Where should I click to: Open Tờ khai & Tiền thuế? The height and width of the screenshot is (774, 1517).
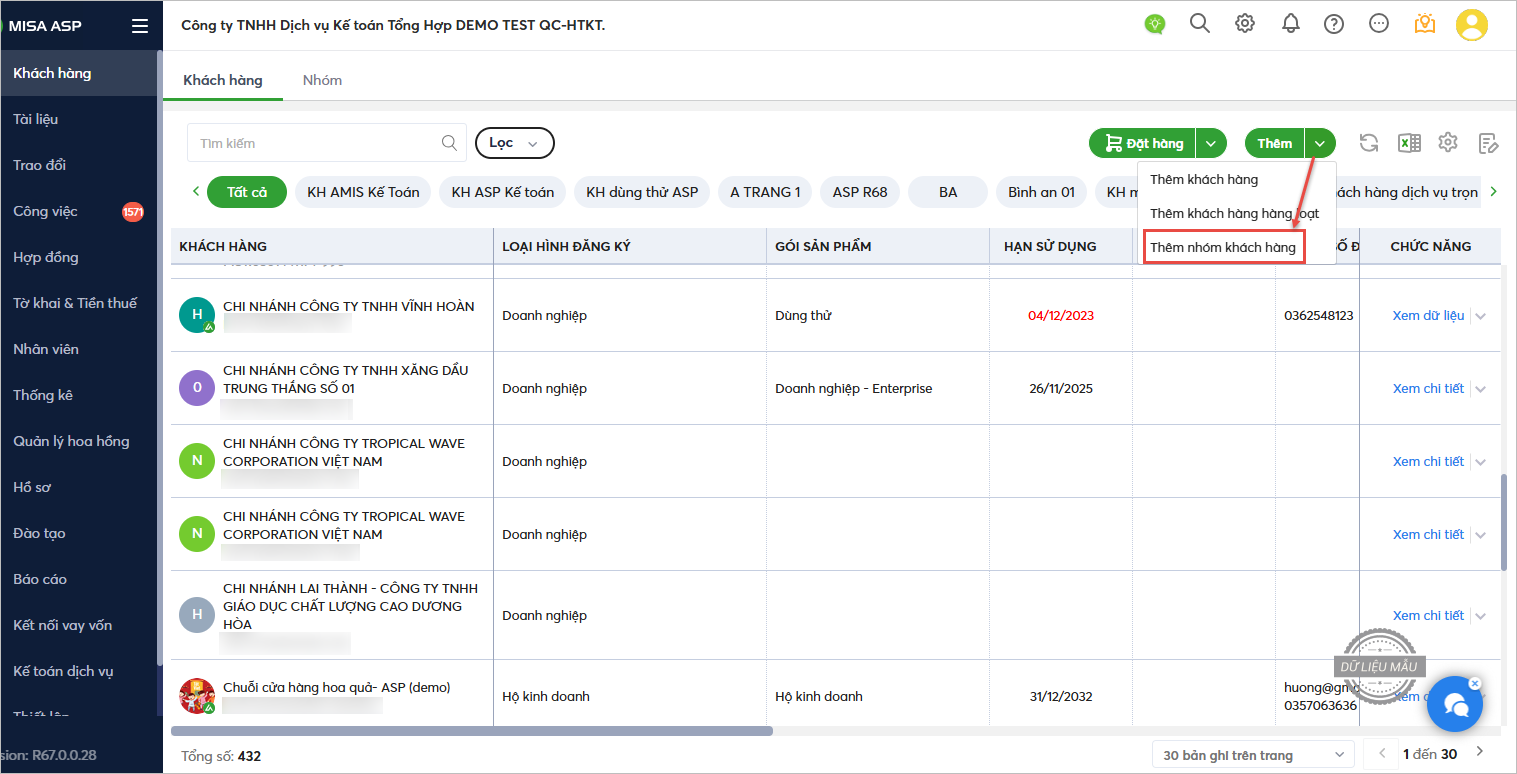click(79, 303)
